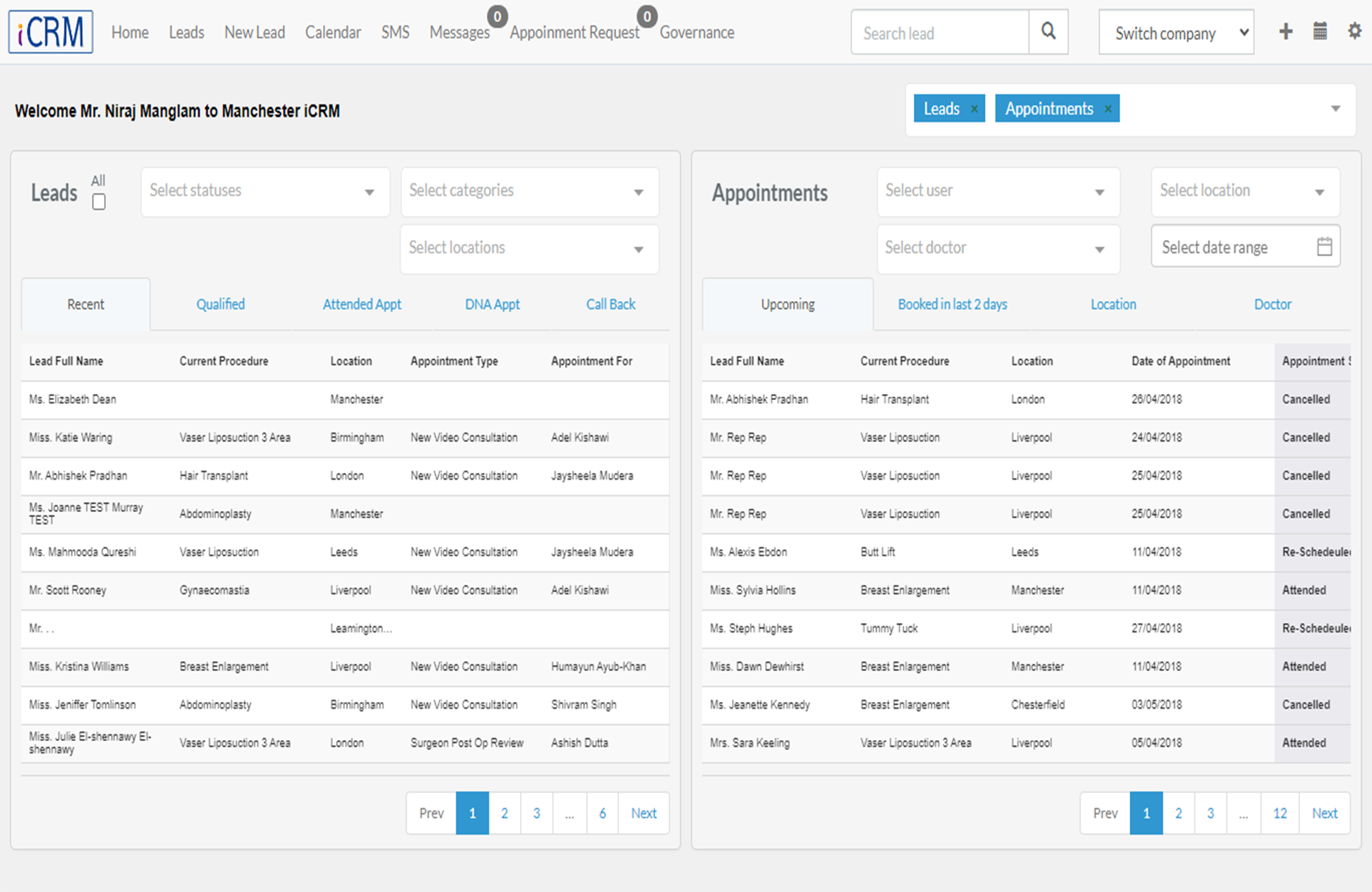This screenshot has width=1372, height=892.
Task: Open the Governance menu item
Action: click(696, 32)
